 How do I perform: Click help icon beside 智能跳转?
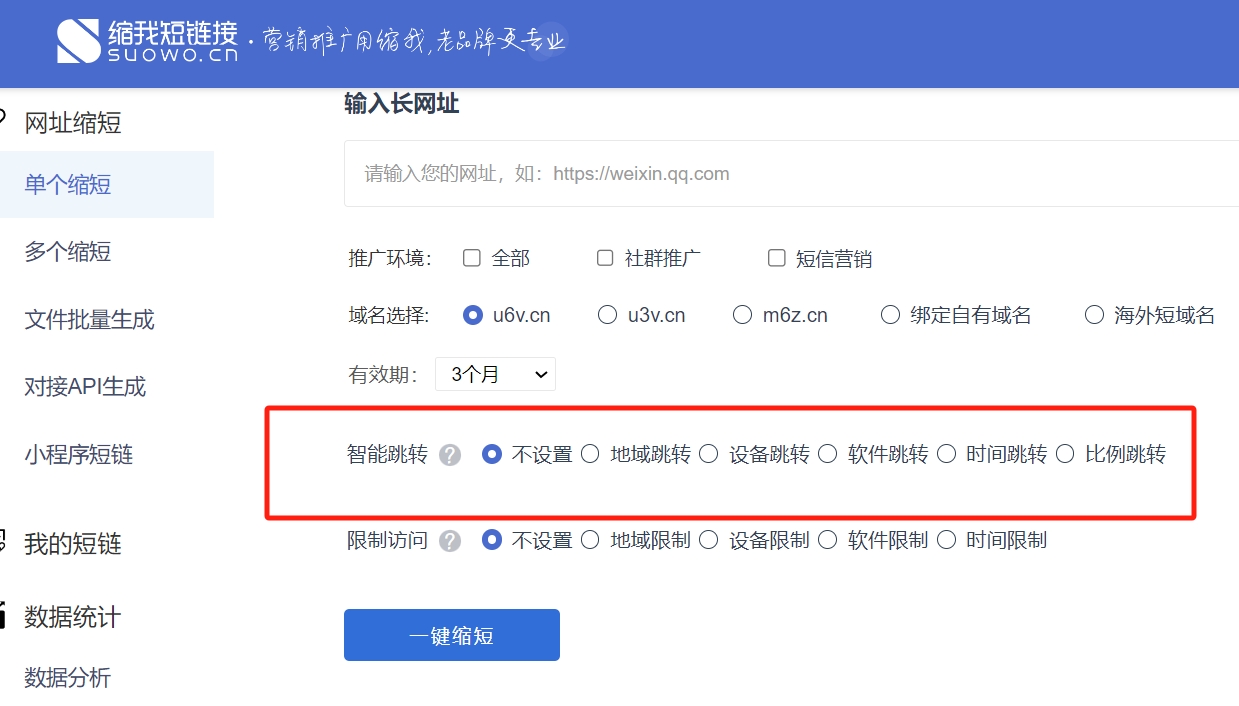450,455
